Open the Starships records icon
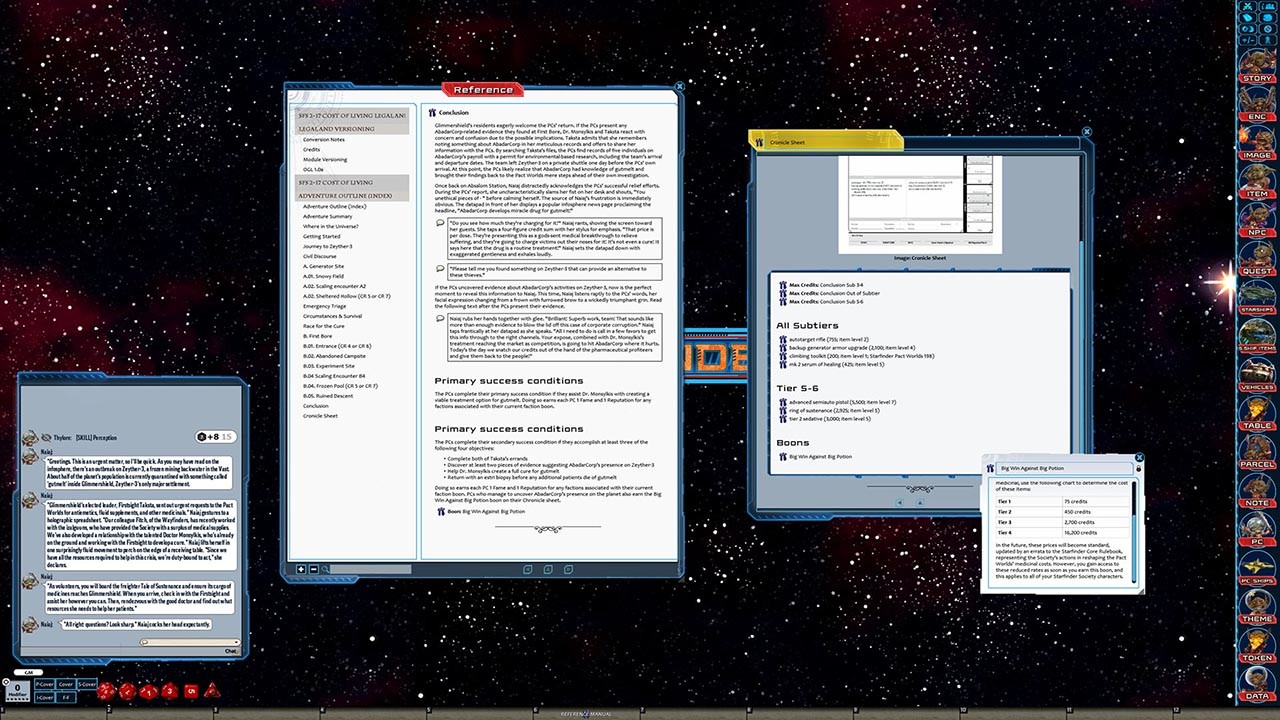 click(1257, 298)
